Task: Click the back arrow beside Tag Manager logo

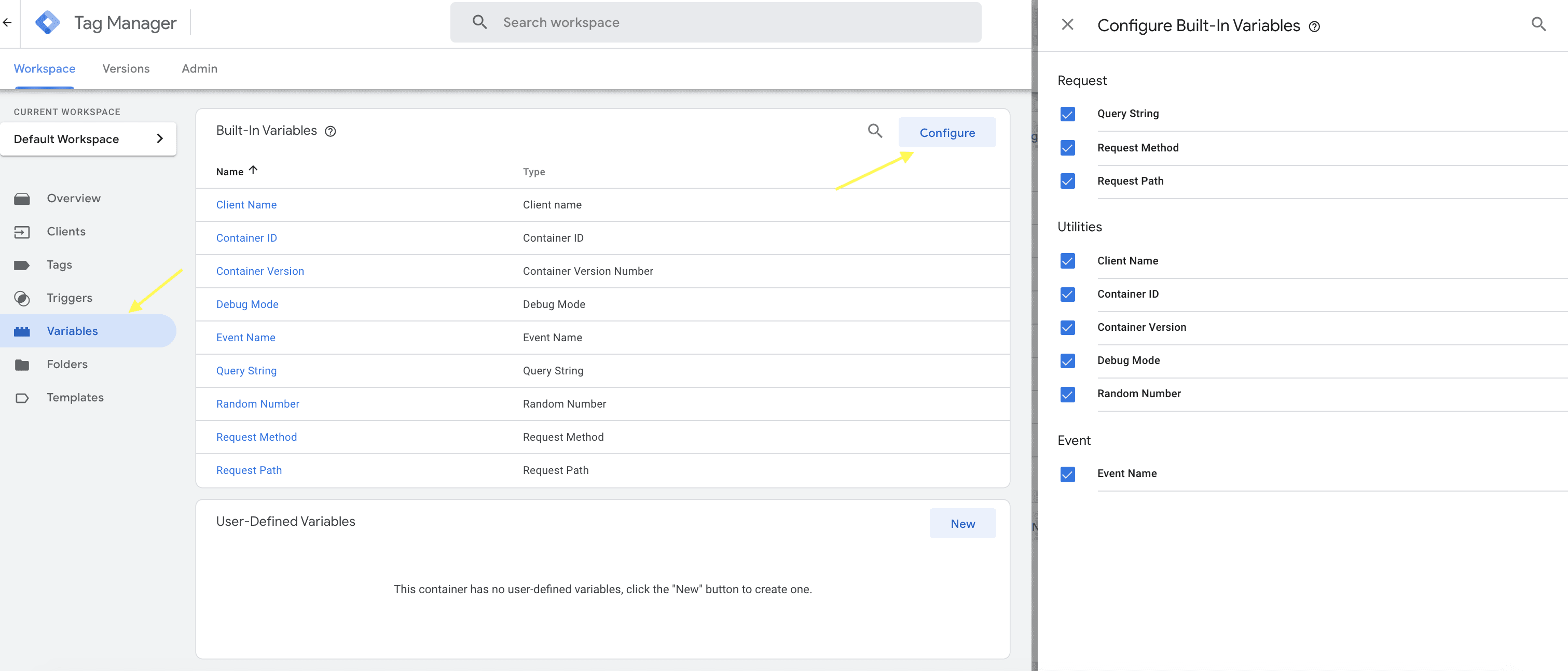Action: pyautogui.click(x=7, y=22)
